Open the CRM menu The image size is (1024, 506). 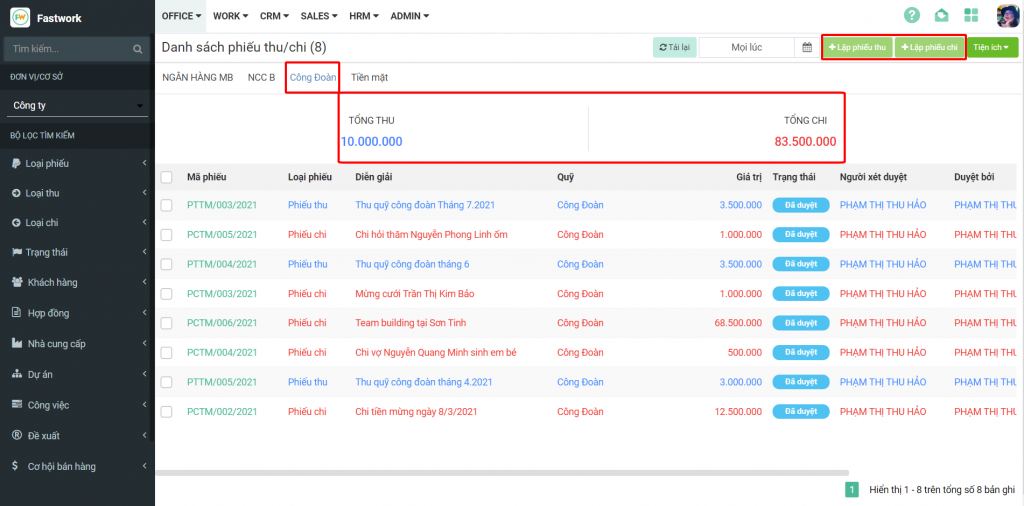click(x=274, y=16)
